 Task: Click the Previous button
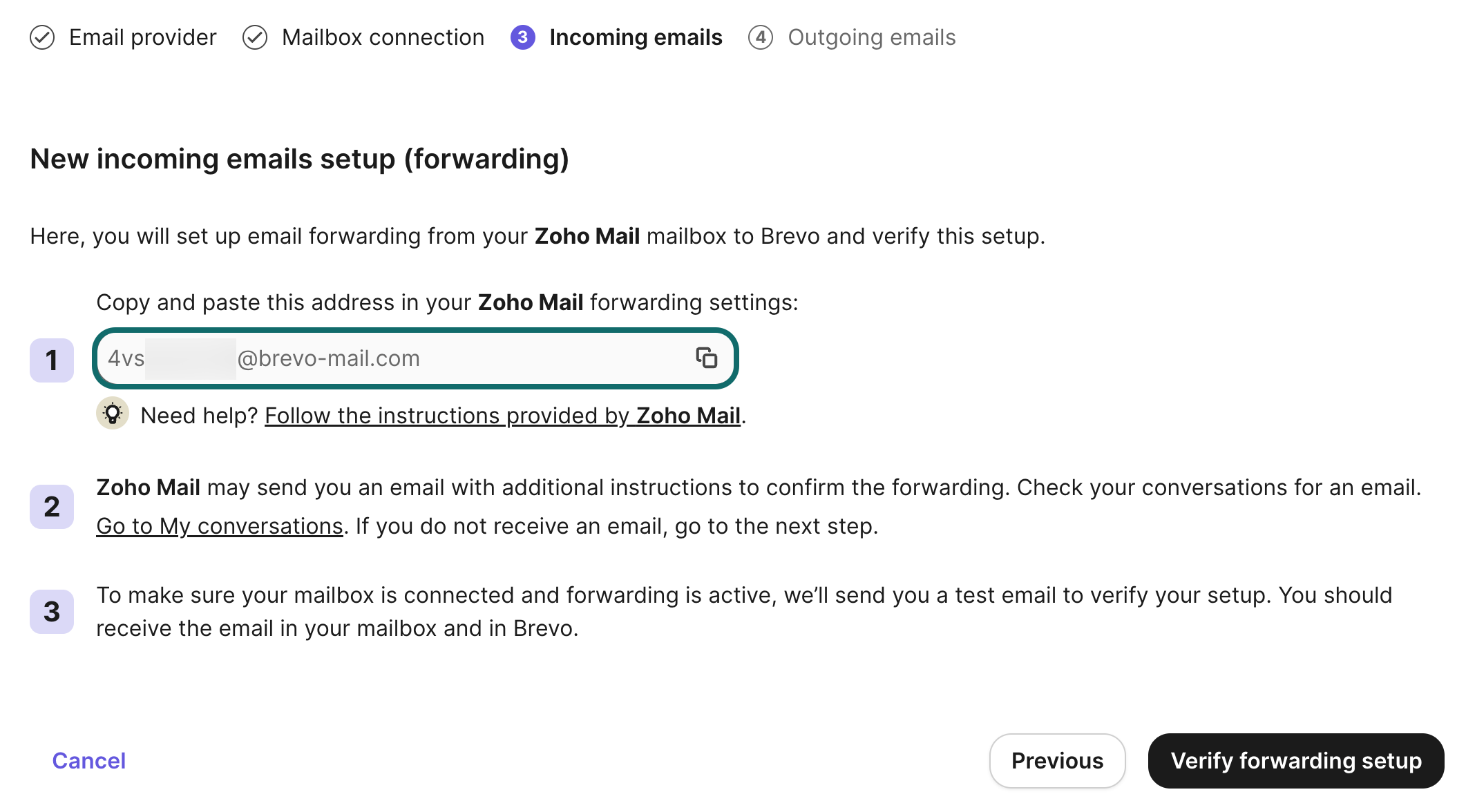click(1058, 761)
